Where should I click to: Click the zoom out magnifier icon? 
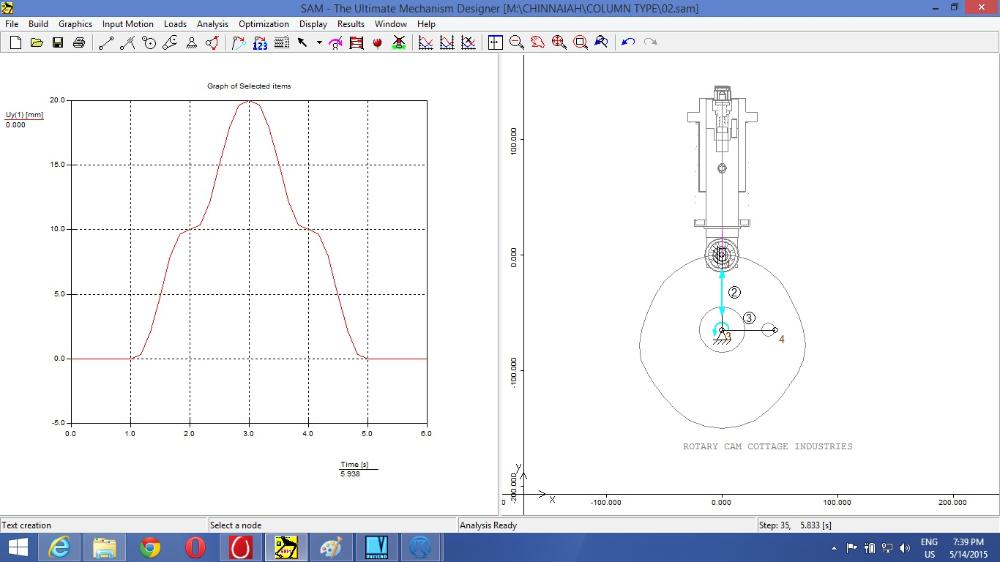pos(517,43)
